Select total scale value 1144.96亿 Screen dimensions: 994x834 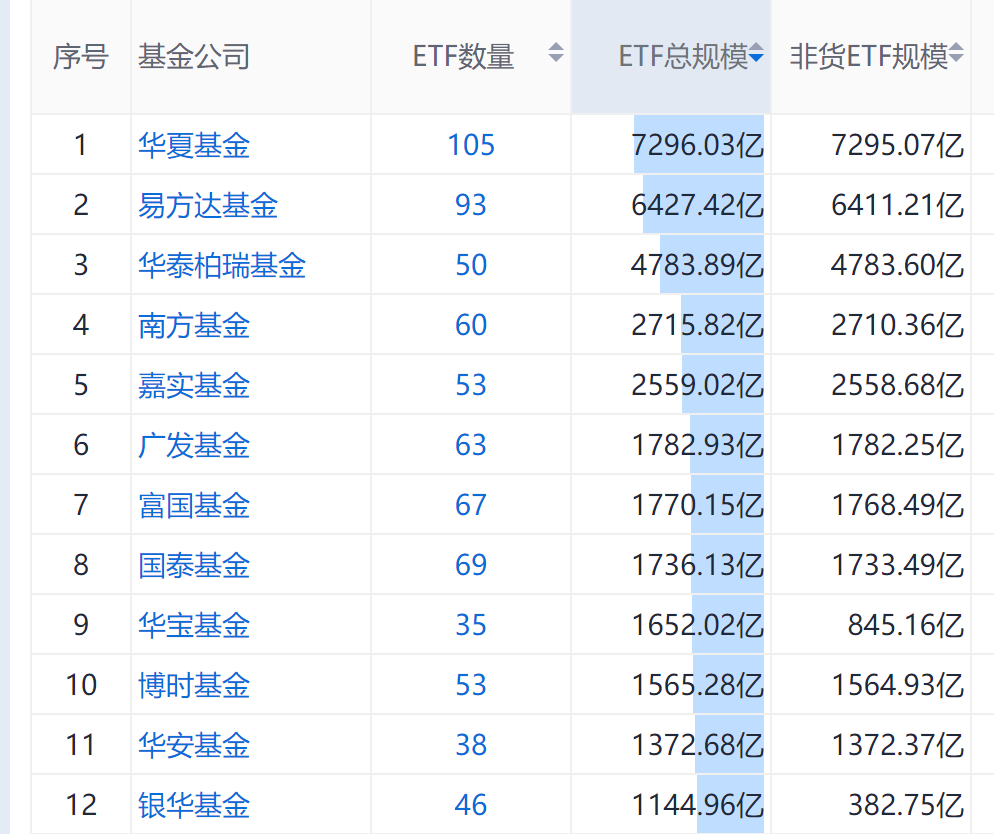pyautogui.click(x=697, y=805)
